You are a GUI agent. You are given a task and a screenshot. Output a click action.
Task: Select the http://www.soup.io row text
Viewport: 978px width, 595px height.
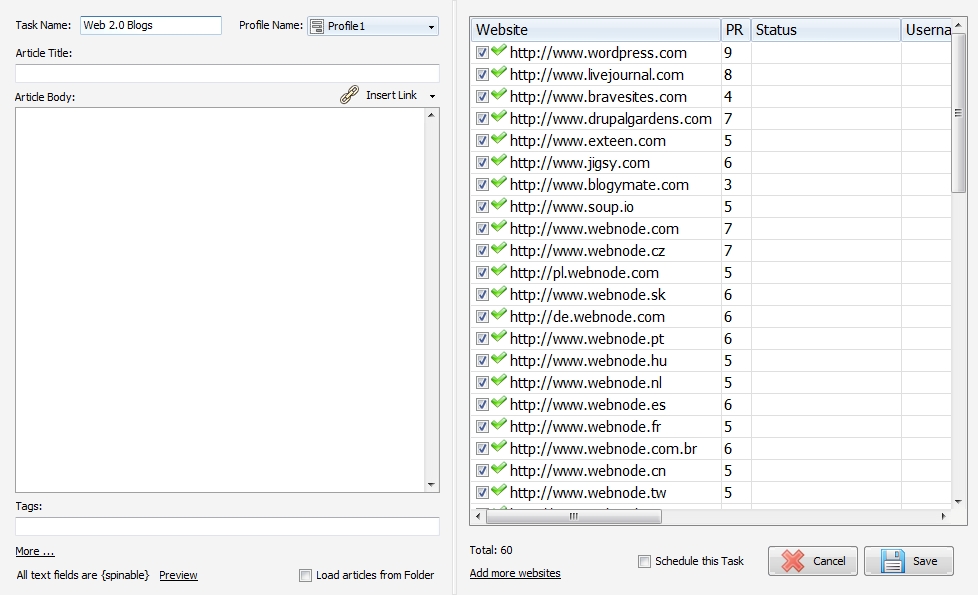click(571, 207)
